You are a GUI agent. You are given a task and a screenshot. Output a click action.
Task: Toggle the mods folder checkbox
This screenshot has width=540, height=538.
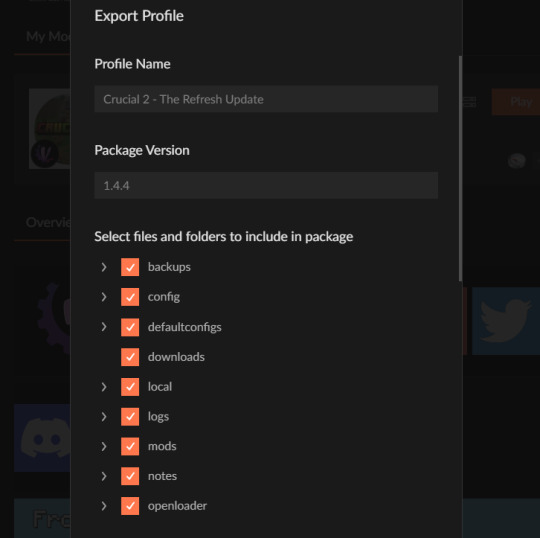(x=130, y=446)
